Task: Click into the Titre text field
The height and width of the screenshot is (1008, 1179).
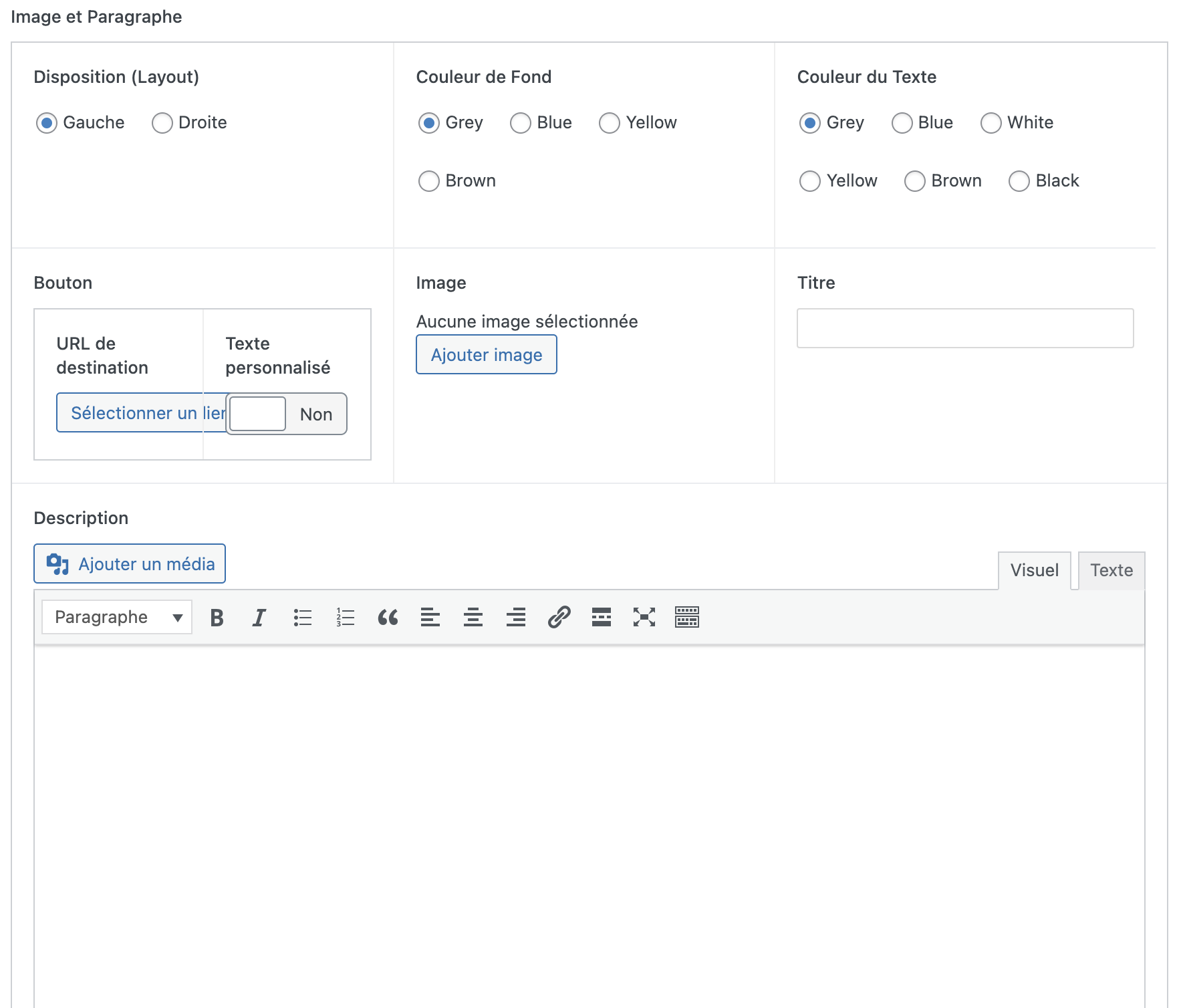Action: tap(964, 328)
